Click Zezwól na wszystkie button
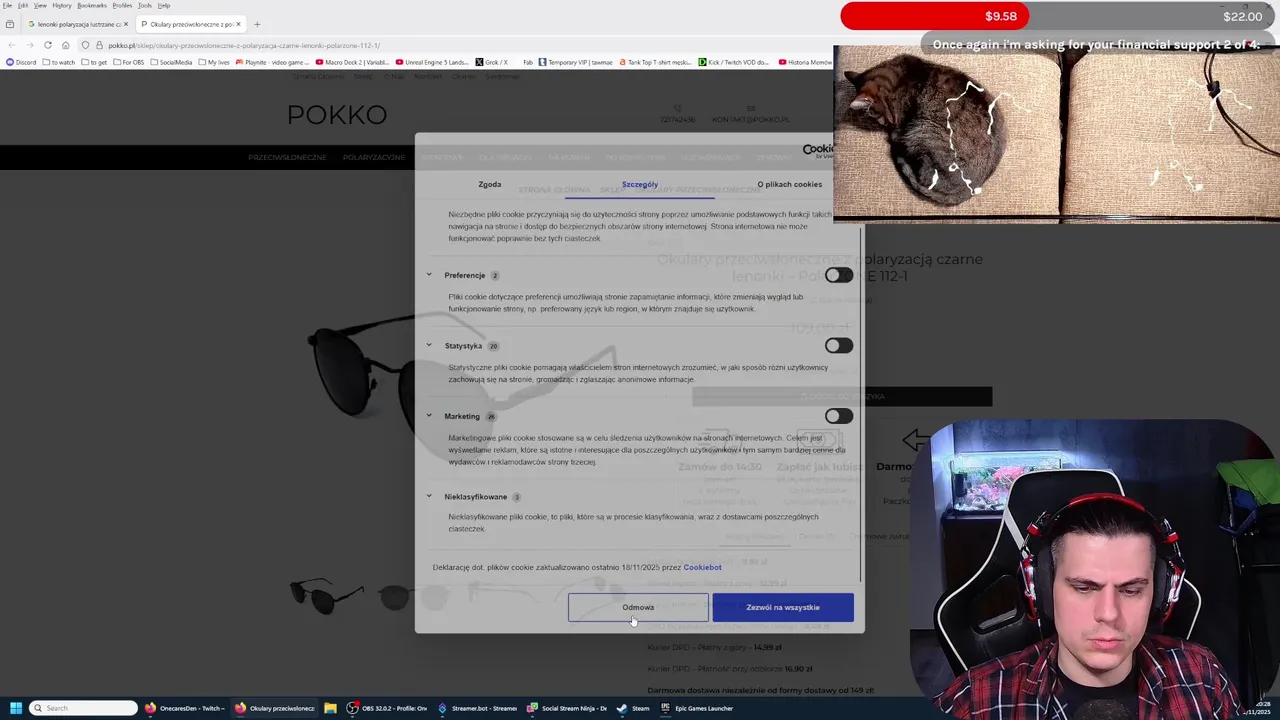Screen dimensions: 1280x720 (783, 607)
